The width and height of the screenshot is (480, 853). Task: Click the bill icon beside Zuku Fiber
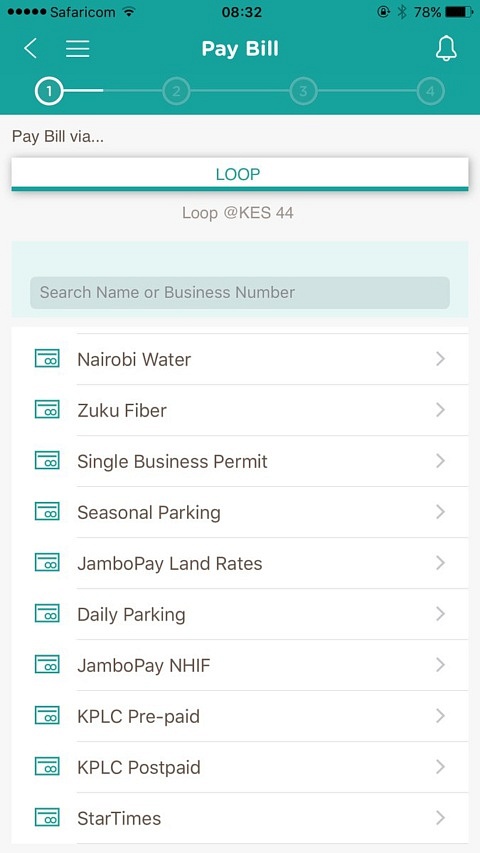pyautogui.click(x=47, y=410)
